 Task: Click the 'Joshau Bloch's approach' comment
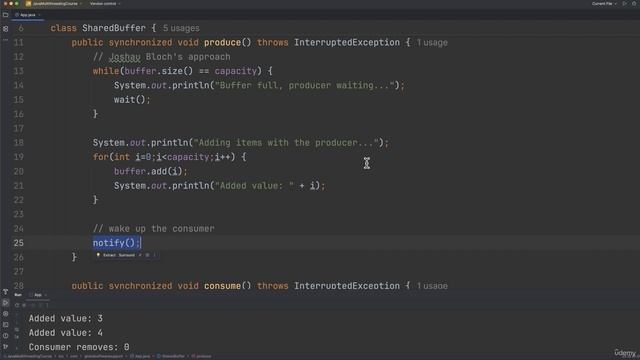(162, 57)
